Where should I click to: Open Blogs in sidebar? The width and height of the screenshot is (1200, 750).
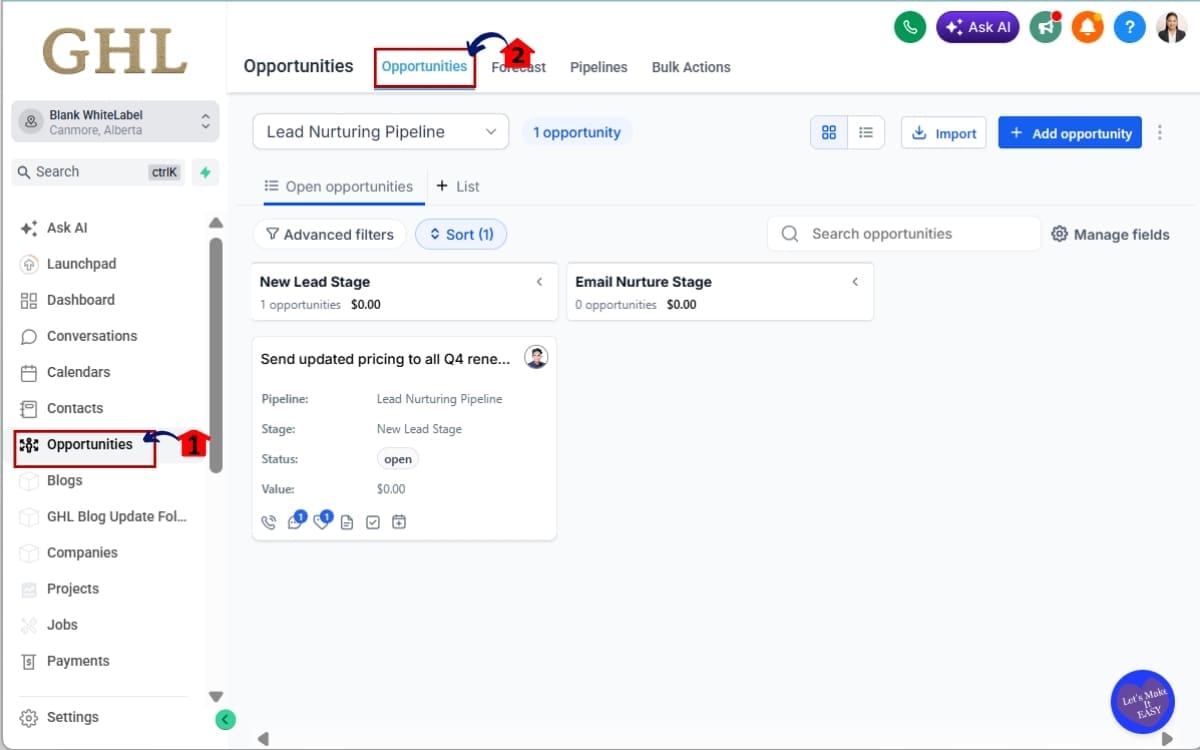(64, 480)
